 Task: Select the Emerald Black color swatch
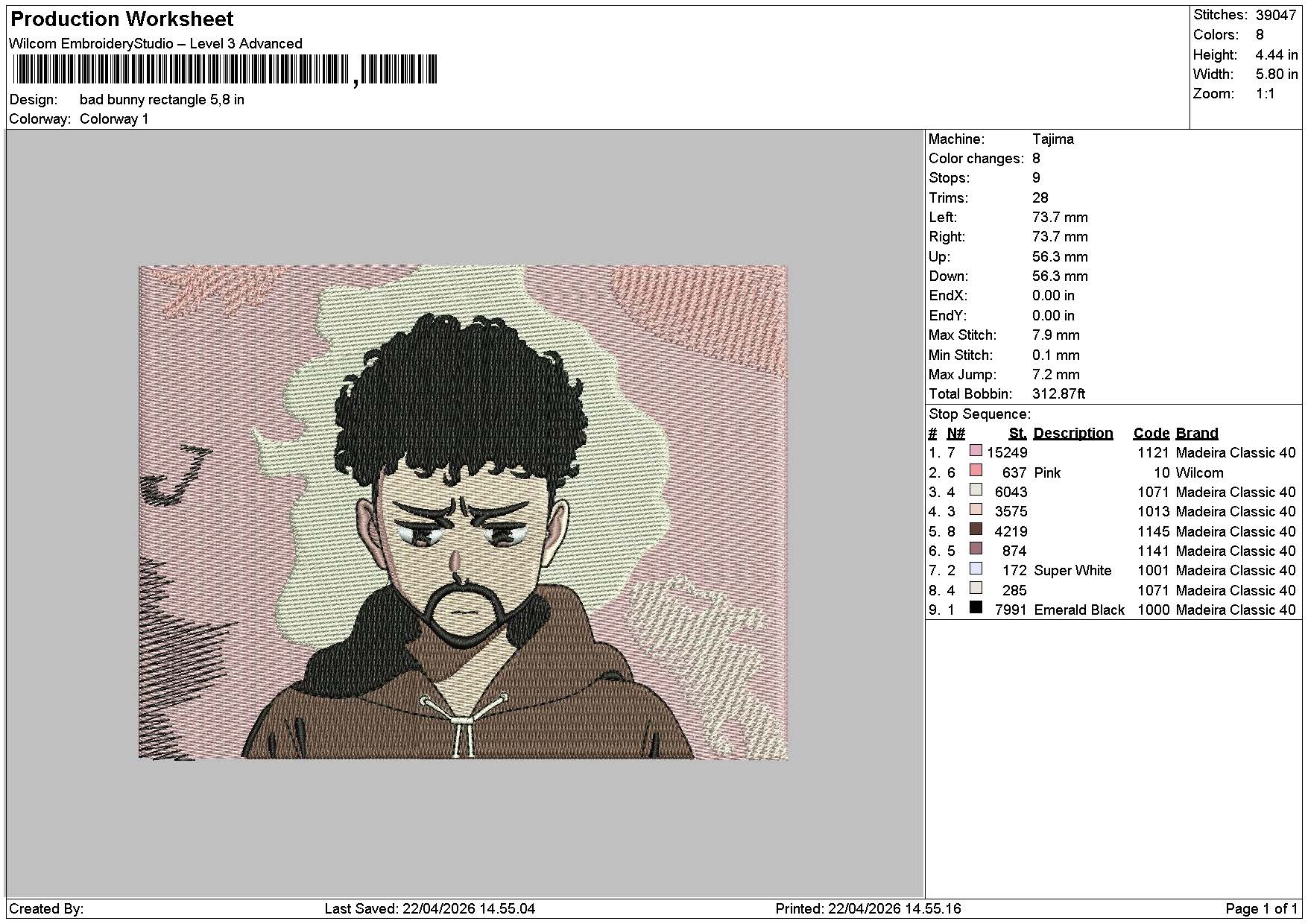[976, 607]
